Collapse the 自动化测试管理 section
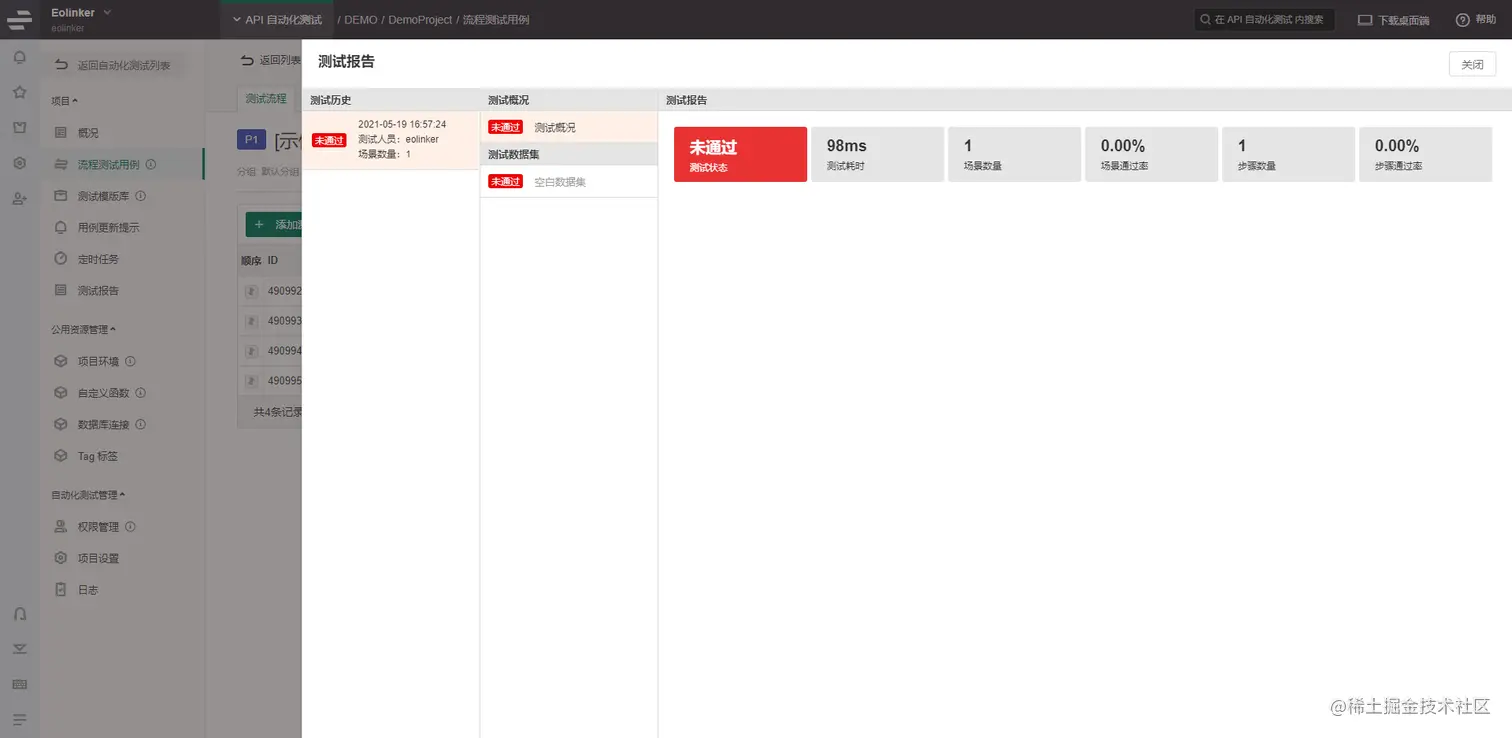Image resolution: width=1512 pixels, height=738 pixels. [x=88, y=494]
